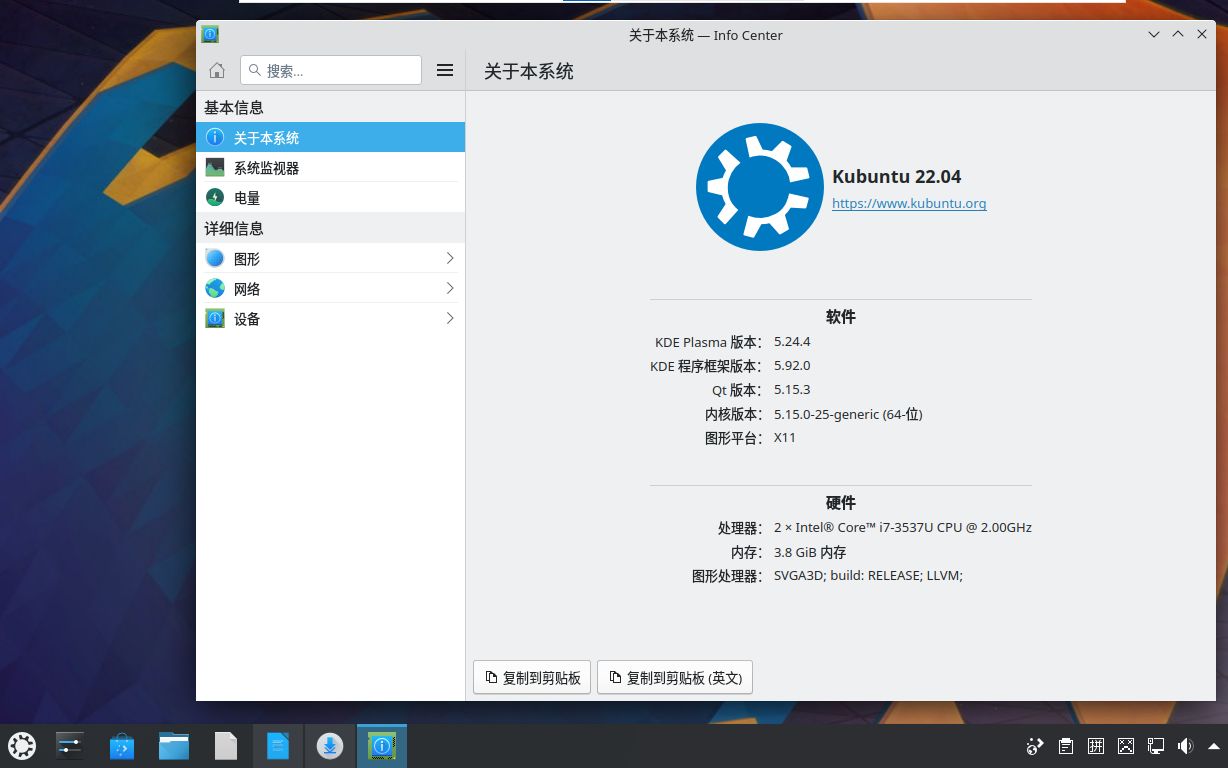Open the volume tray icon
The image size is (1228, 768).
coord(1186,746)
